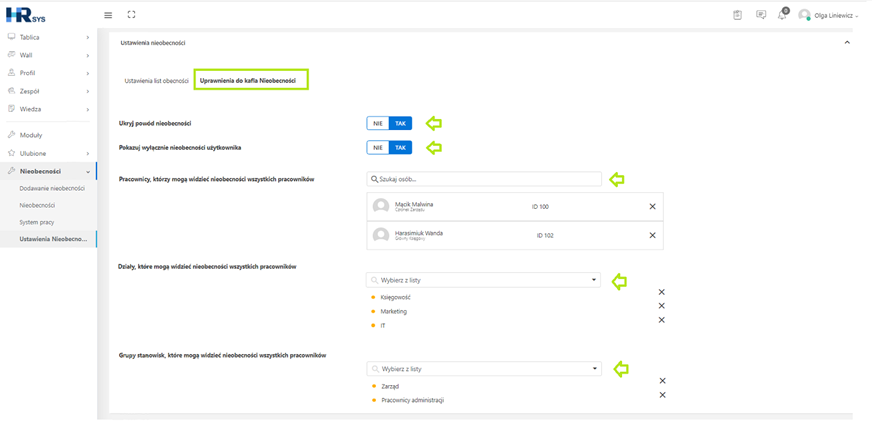
Task: Remove the Zarząd position group
Action: click(662, 381)
